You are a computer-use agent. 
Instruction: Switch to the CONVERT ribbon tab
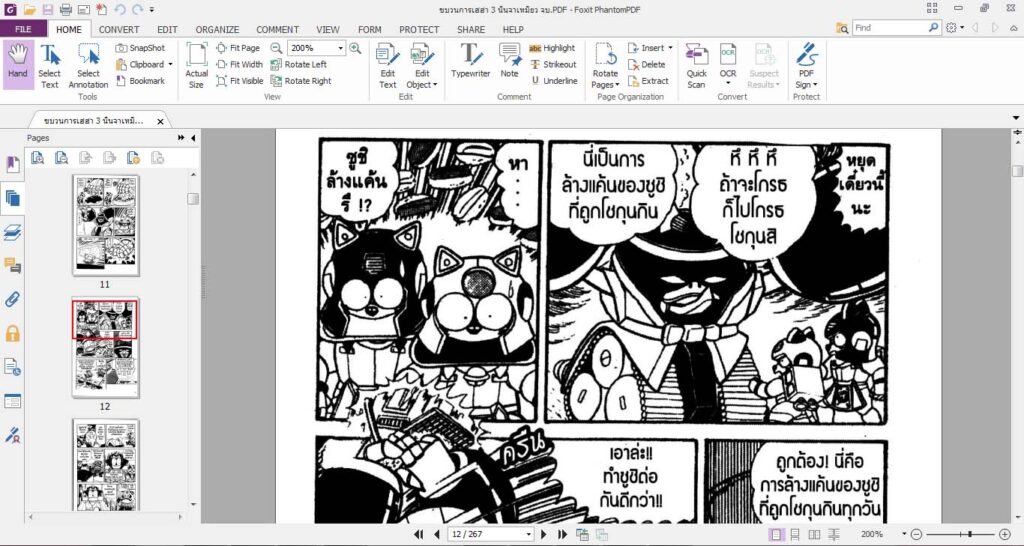[x=119, y=29]
